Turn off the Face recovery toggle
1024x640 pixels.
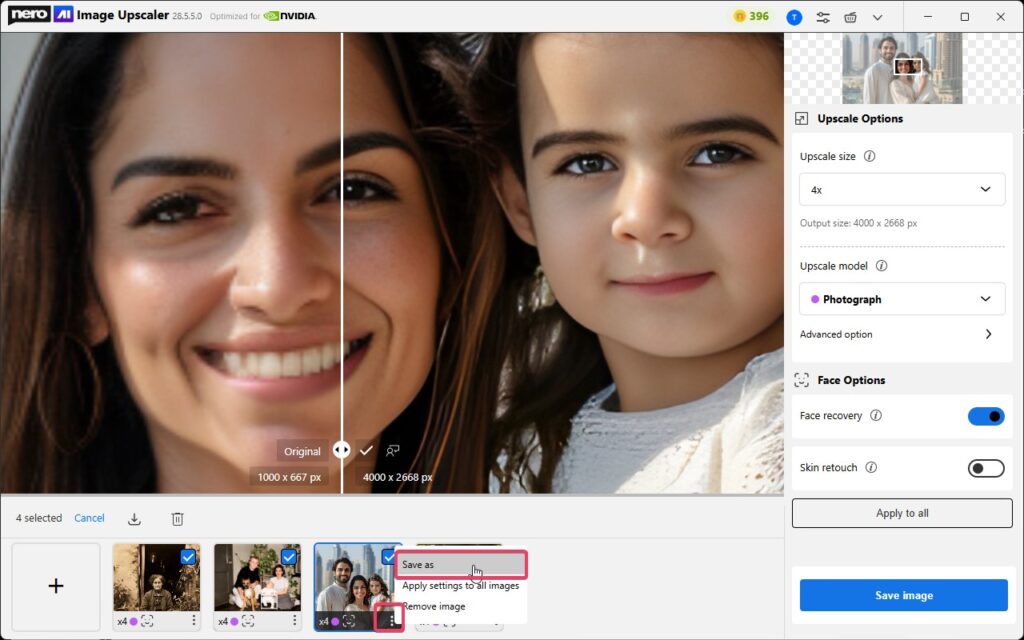(986, 416)
